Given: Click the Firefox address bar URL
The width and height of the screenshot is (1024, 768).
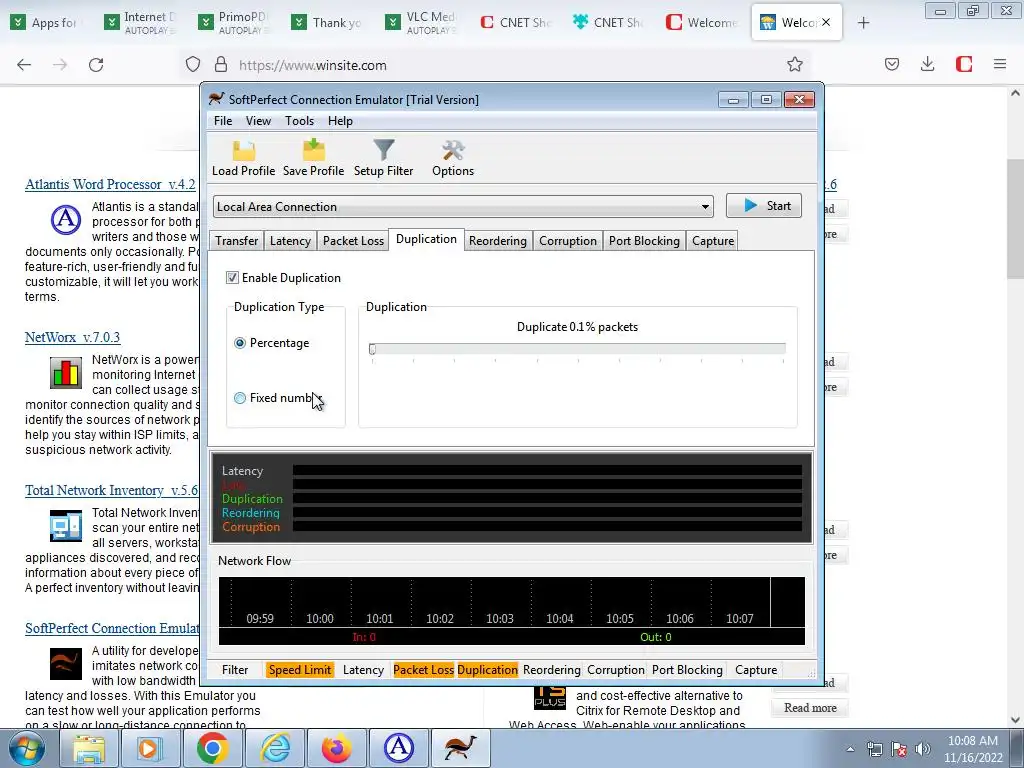Looking at the screenshot, I should coord(312,65).
